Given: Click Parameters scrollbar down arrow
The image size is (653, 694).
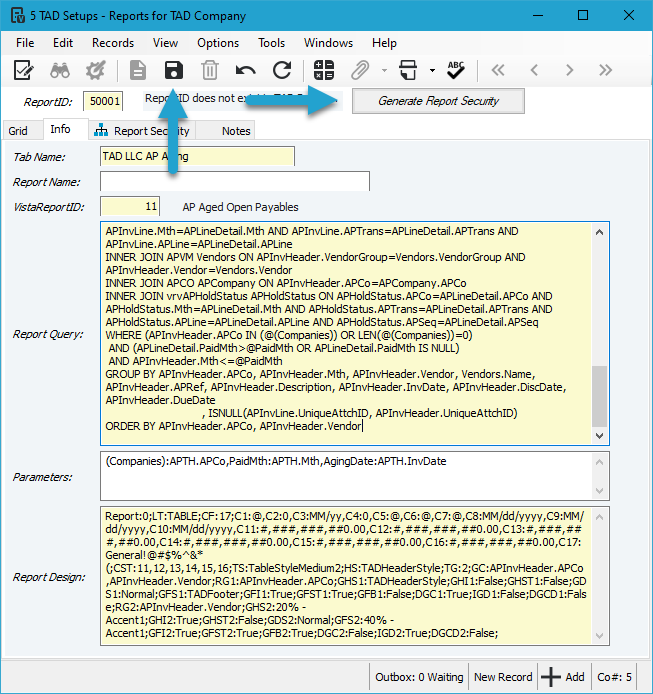Looking at the screenshot, I should click(599, 490).
